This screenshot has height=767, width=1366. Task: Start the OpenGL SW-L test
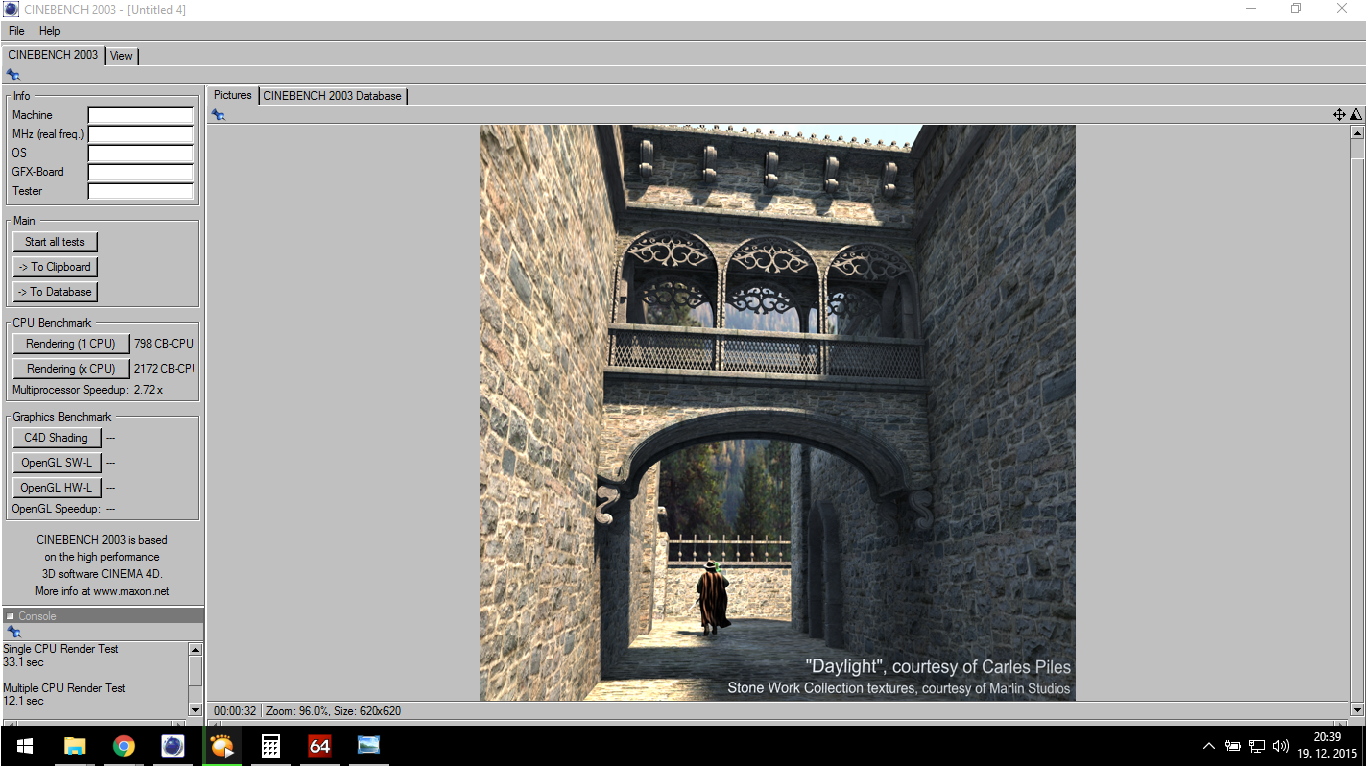(x=56, y=463)
